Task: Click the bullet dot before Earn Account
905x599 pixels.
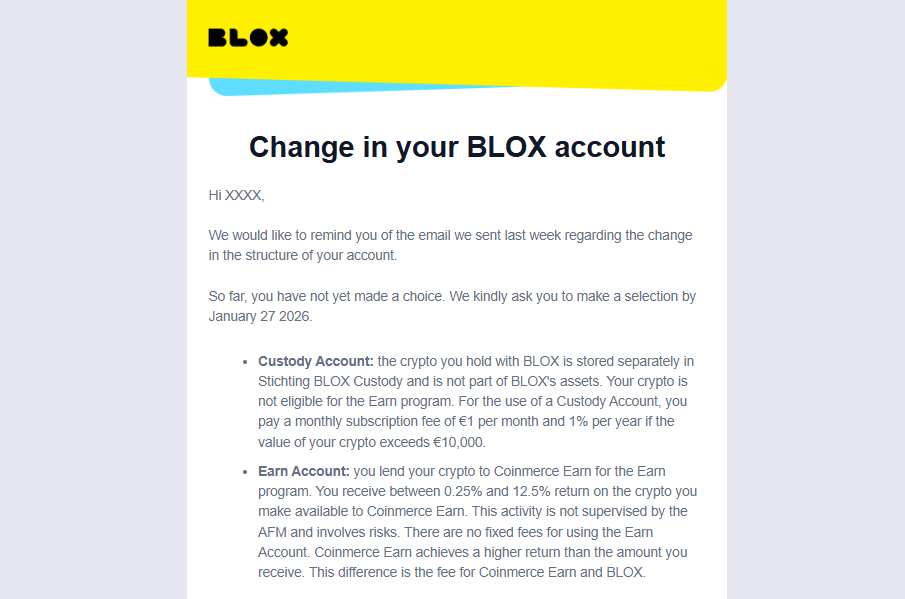Action: coord(245,472)
